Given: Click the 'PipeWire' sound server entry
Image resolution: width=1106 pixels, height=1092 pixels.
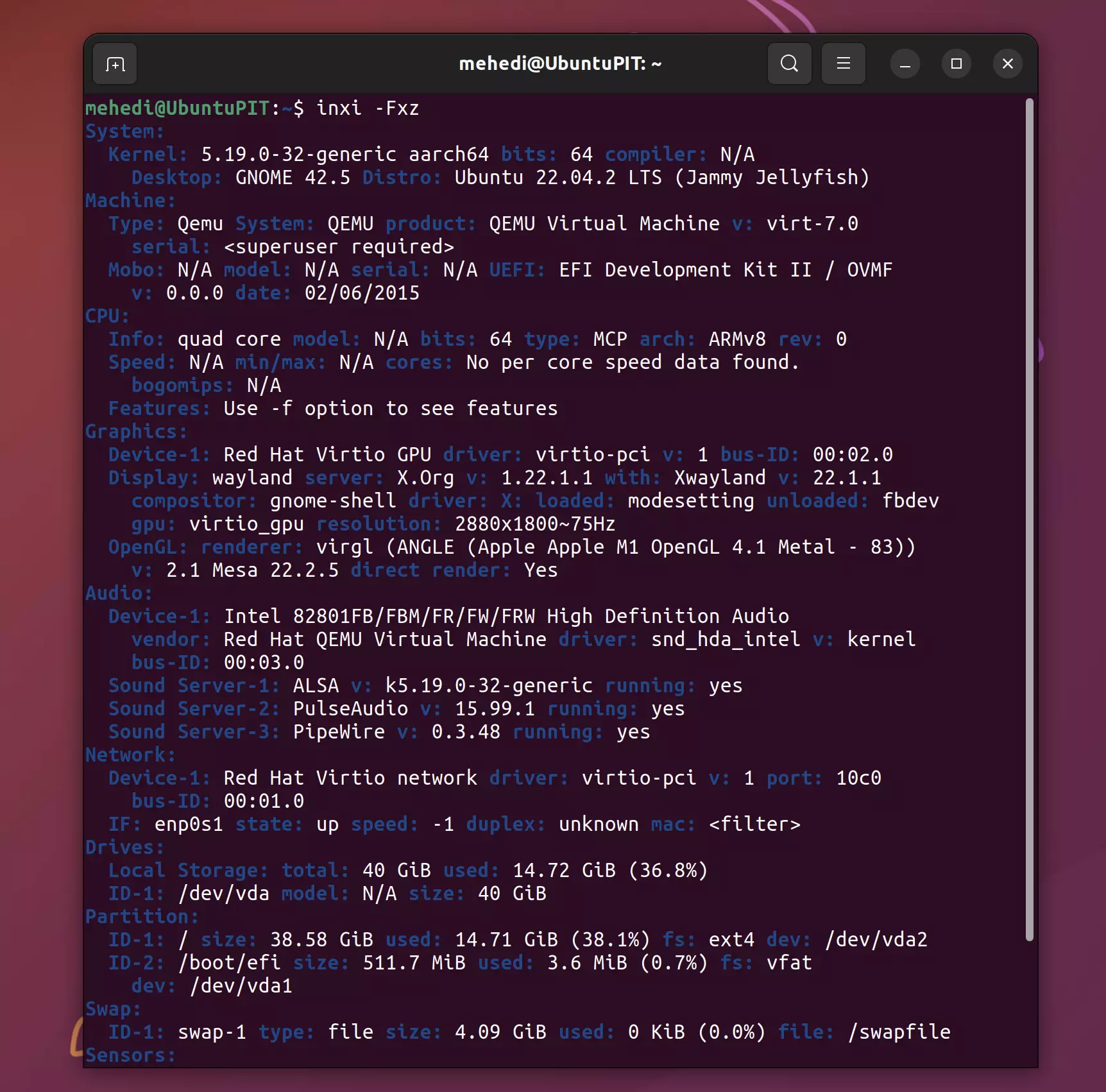Looking at the screenshot, I should (339, 731).
